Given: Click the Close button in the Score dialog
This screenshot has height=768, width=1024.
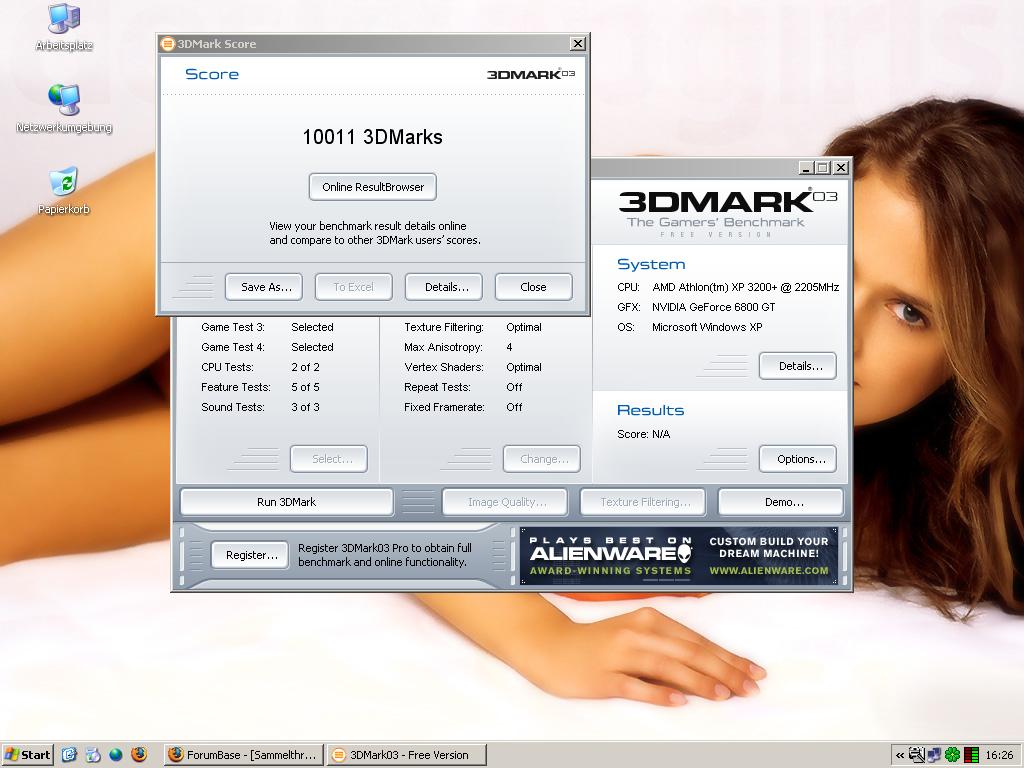Looking at the screenshot, I should (x=534, y=287).
